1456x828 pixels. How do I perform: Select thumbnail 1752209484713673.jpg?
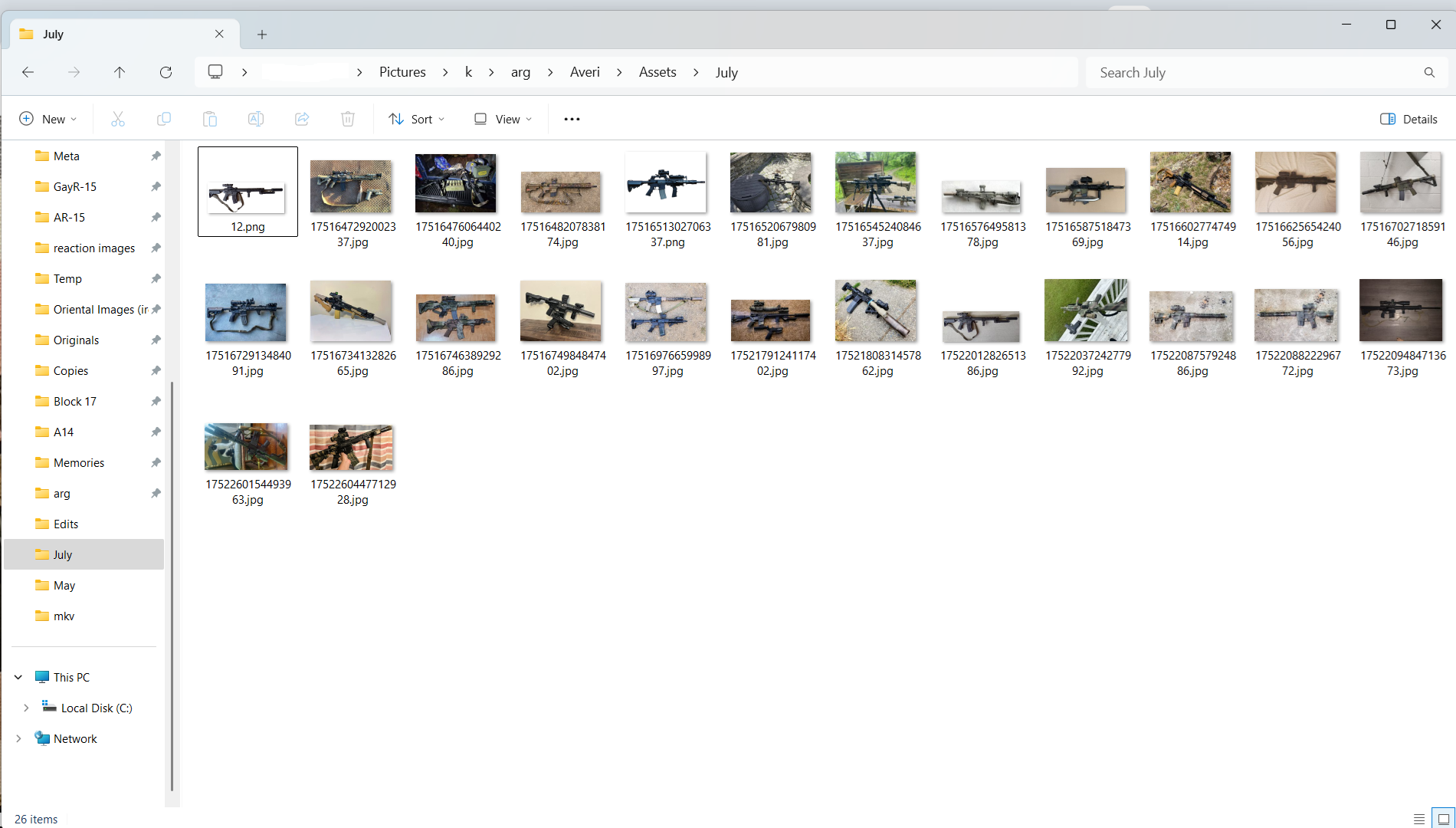click(x=1402, y=311)
